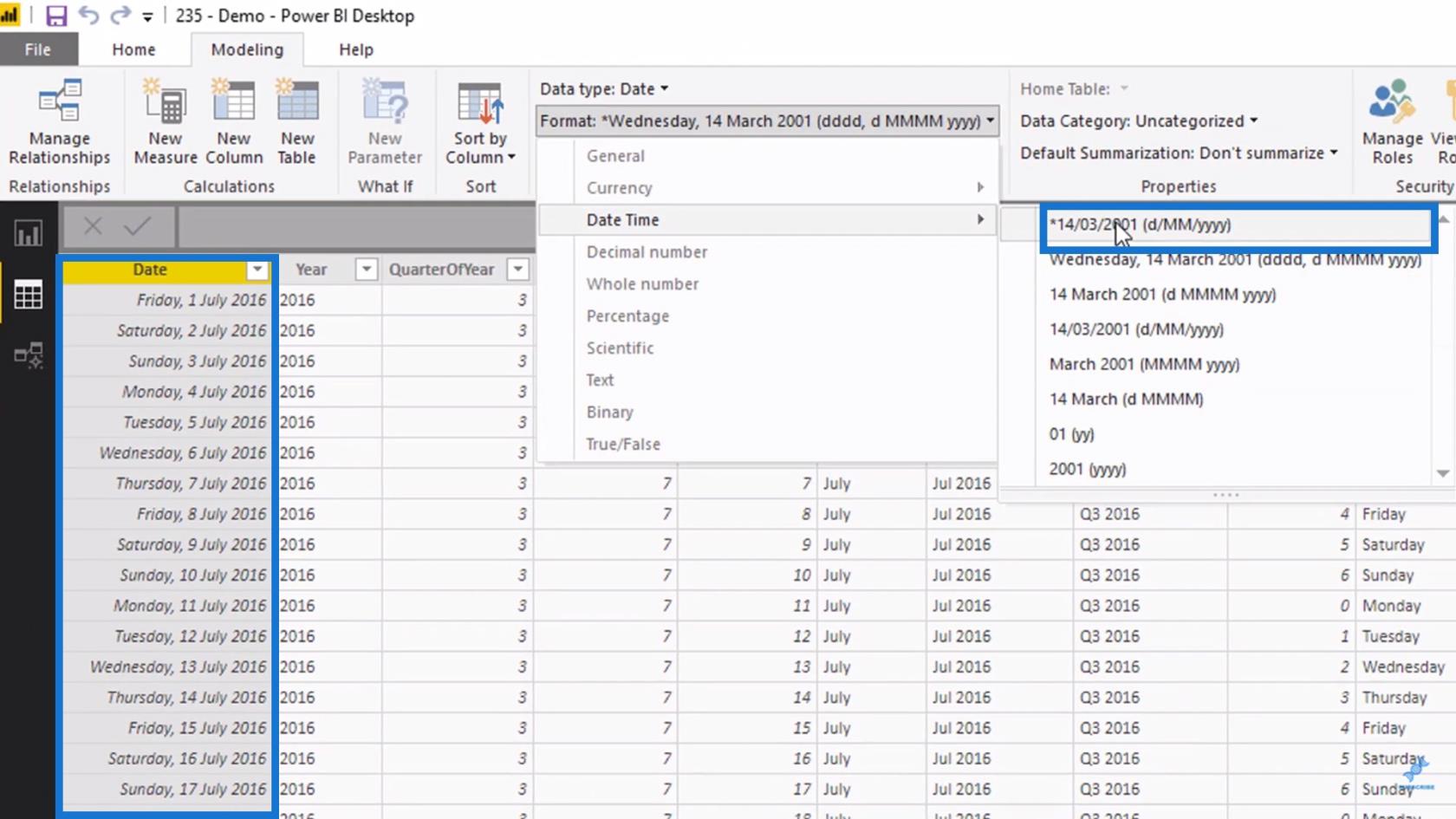Open the Year column filter dropdown
This screenshot has height=819, width=1456.
click(x=367, y=270)
